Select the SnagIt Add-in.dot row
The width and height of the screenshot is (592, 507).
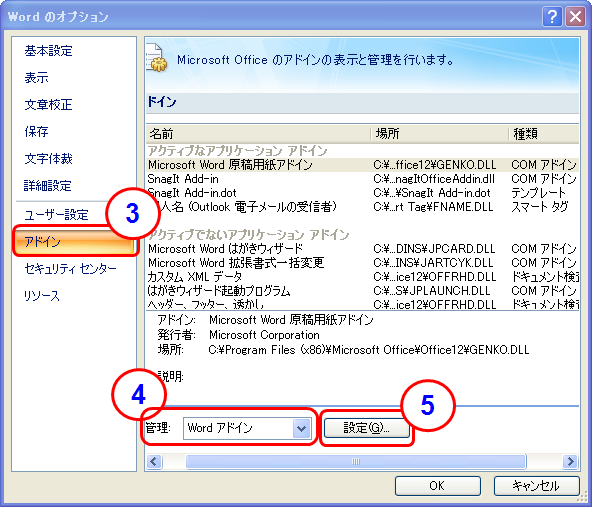[x=362, y=193]
